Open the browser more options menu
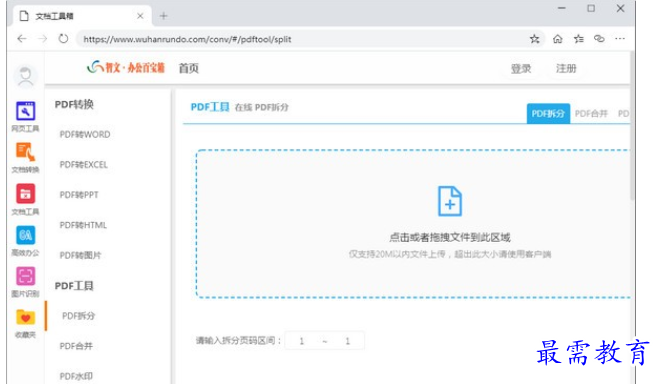Screen dimensions: 658x384 click(620, 39)
